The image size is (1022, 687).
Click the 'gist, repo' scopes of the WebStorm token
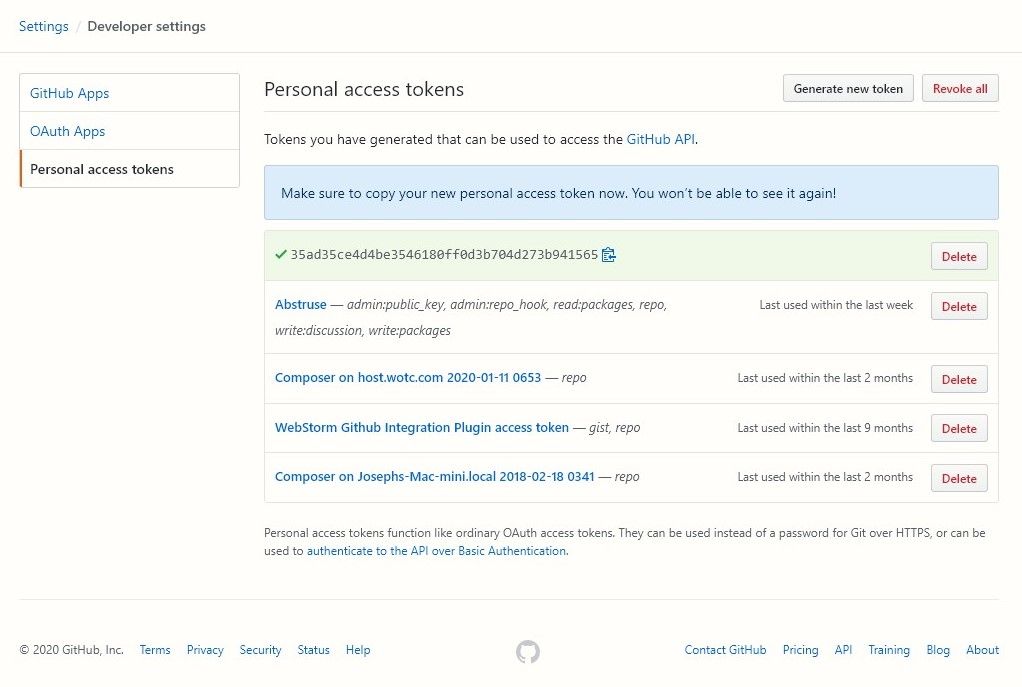point(615,428)
